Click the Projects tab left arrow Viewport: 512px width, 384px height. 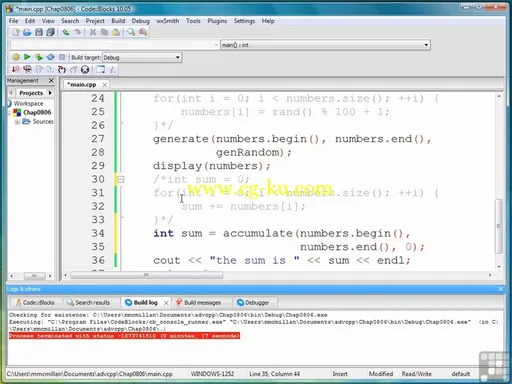[x=11, y=93]
